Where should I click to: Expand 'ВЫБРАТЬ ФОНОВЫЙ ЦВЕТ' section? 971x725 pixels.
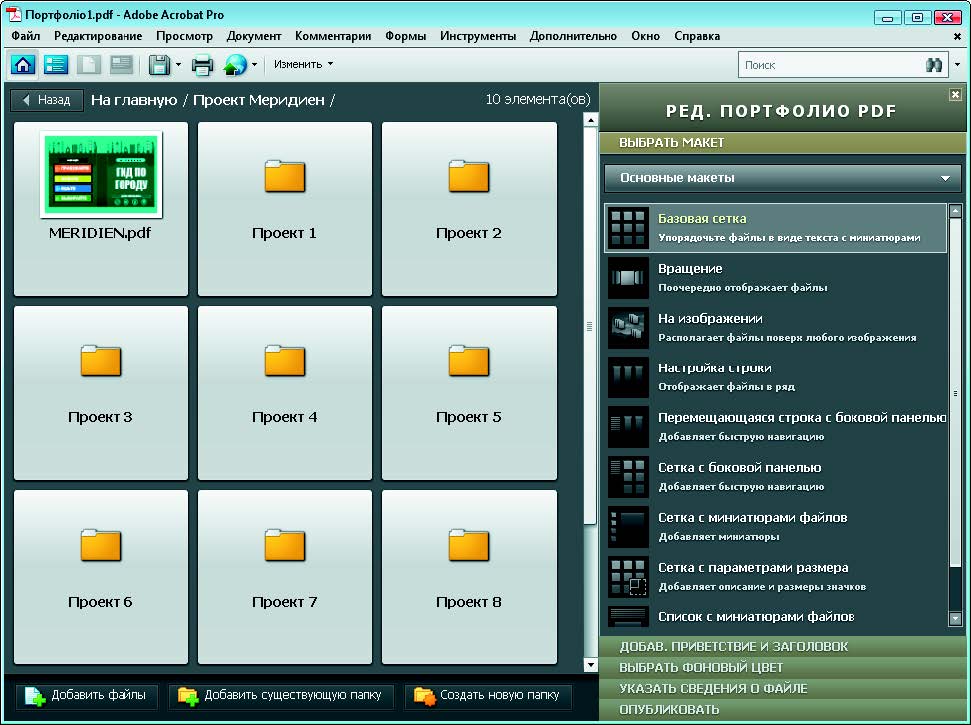click(x=782, y=667)
